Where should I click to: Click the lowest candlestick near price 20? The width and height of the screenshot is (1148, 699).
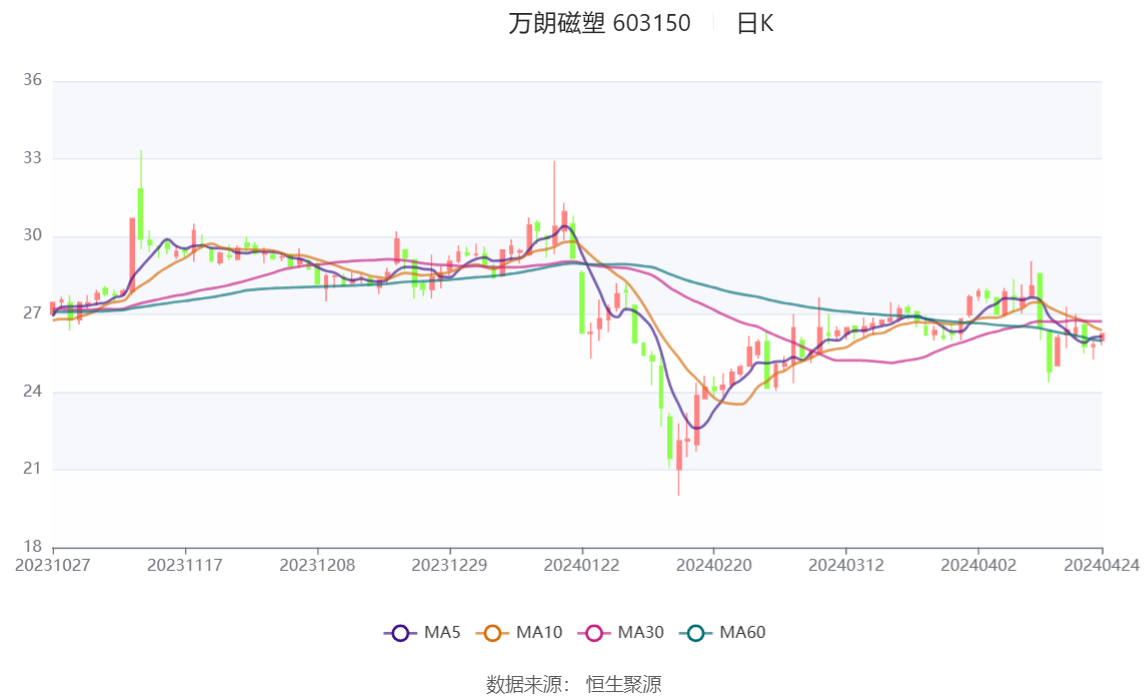pos(679,461)
